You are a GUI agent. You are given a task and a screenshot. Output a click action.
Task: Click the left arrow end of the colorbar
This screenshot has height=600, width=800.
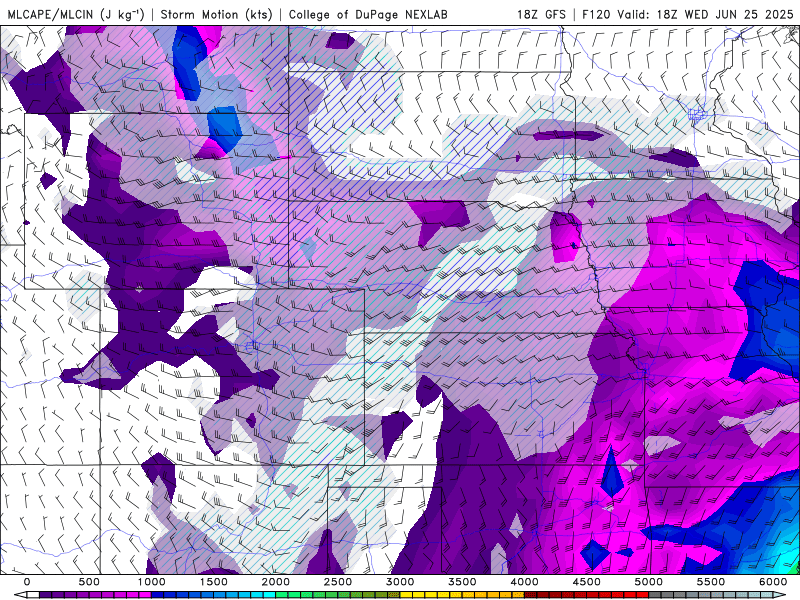point(20,595)
